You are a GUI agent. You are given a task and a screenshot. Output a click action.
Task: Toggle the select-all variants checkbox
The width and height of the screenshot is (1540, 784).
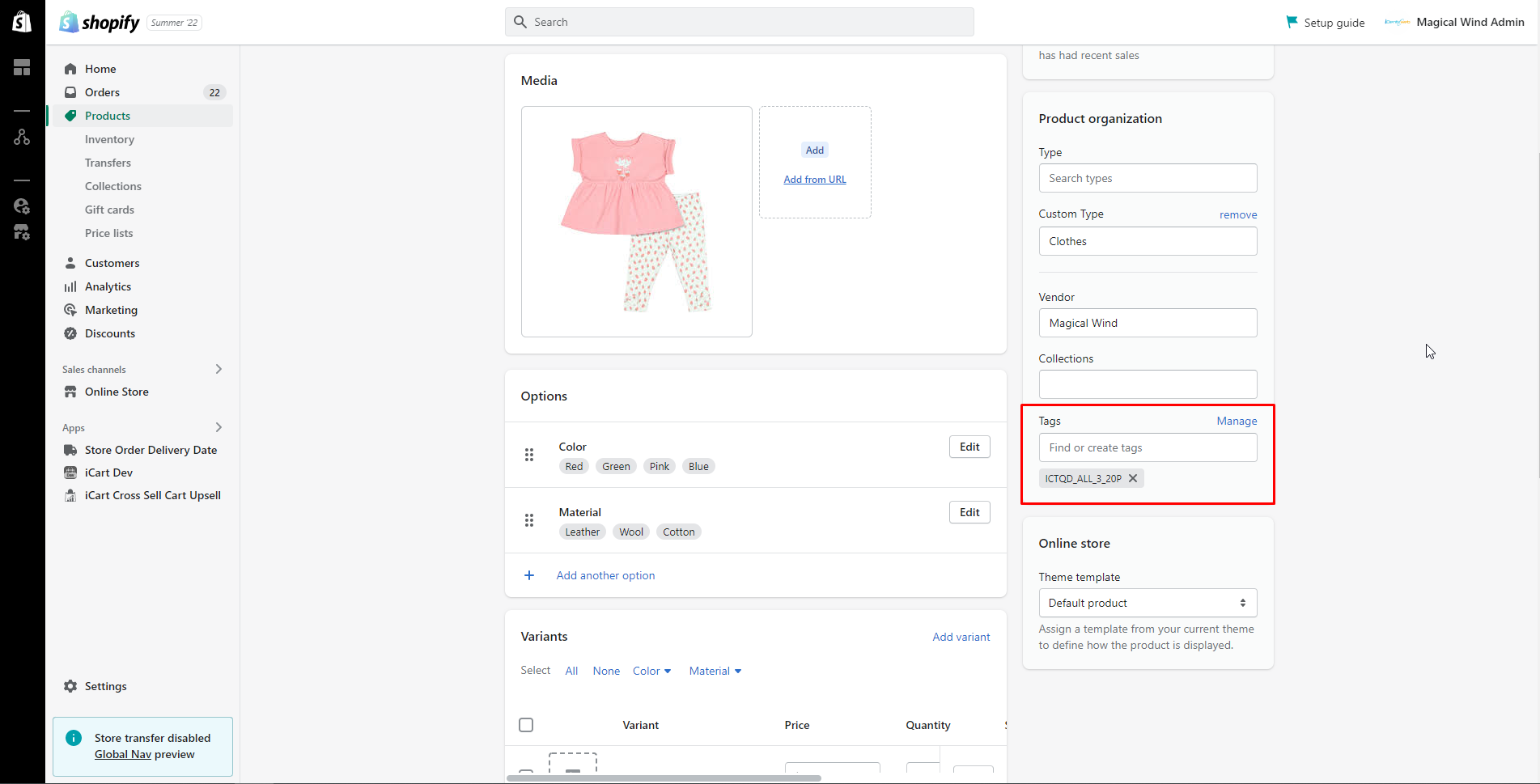(x=526, y=725)
